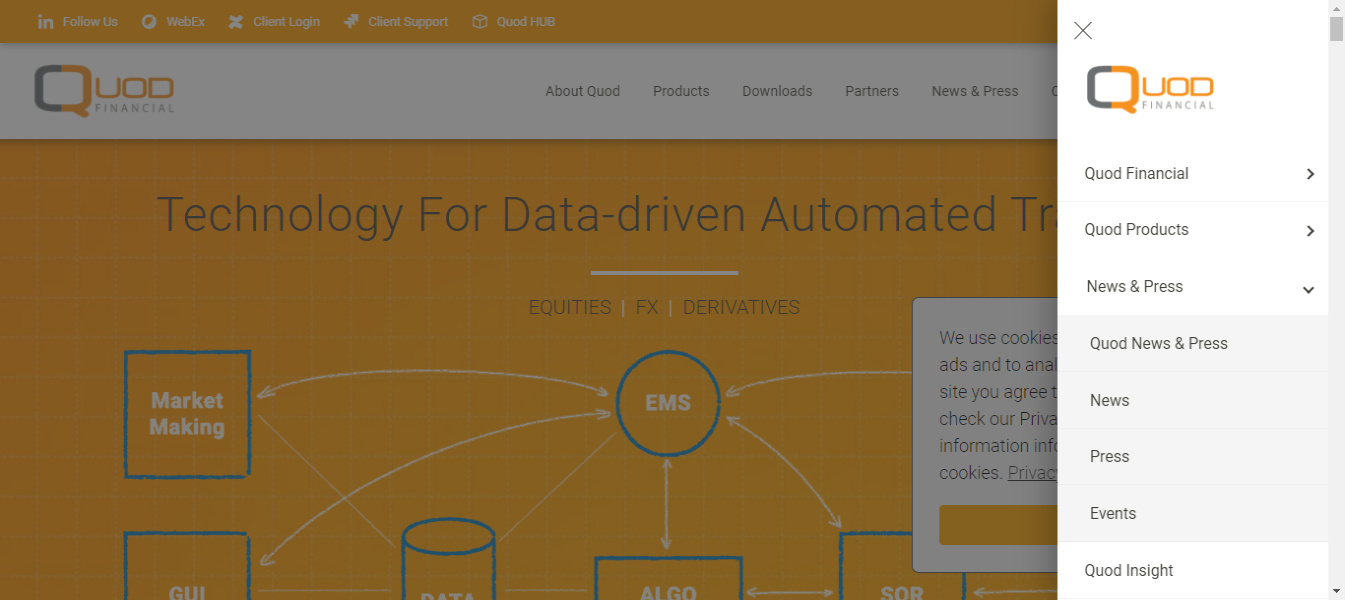The image size is (1345, 600).
Task: Click the Client Support icon
Action: [x=351, y=21]
